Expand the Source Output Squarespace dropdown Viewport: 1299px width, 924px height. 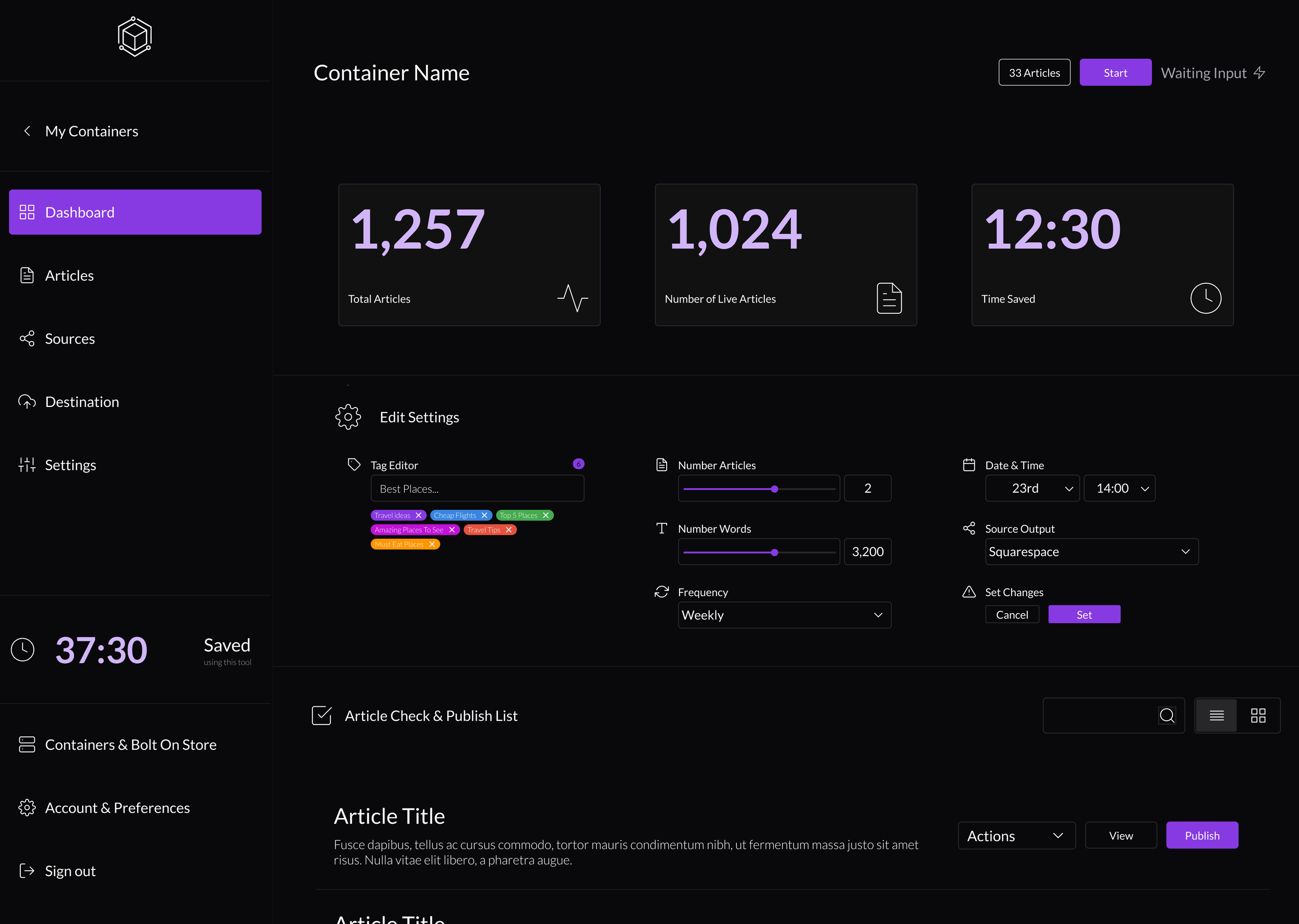pyautogui.click(x=1090, y=551)
